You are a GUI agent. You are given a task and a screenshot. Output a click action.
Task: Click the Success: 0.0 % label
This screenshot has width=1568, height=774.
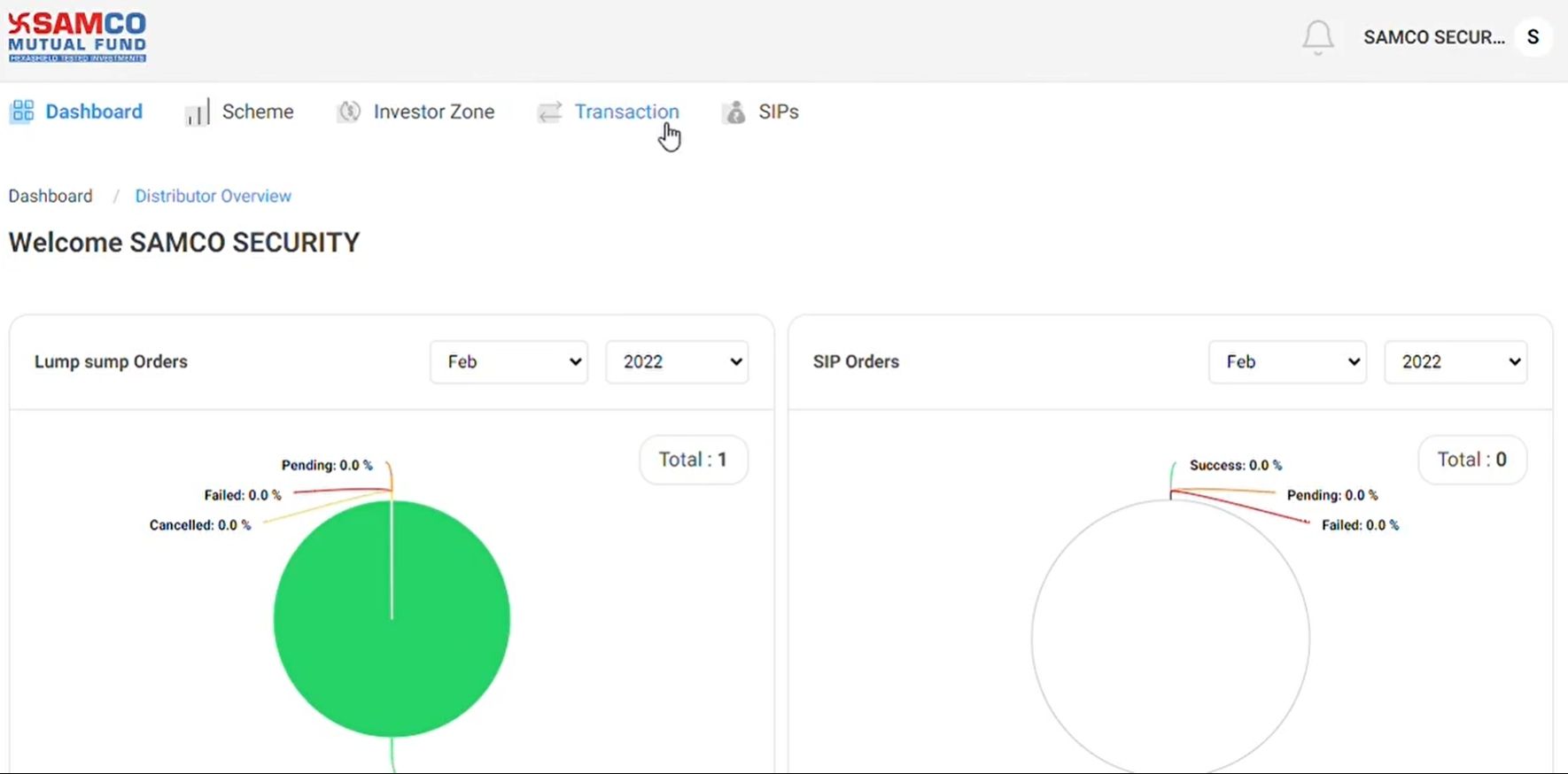pos(1236,465)
